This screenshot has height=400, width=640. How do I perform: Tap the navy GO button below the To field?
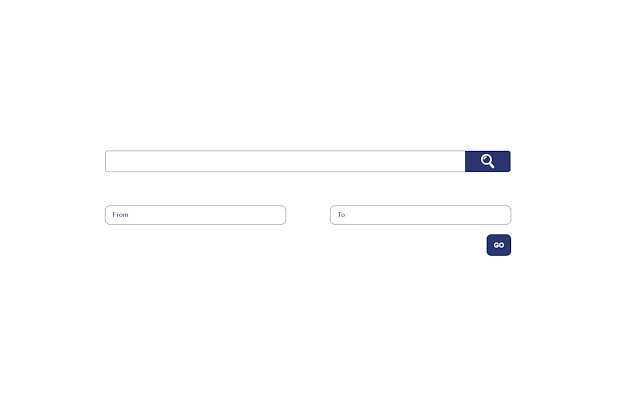498,245
